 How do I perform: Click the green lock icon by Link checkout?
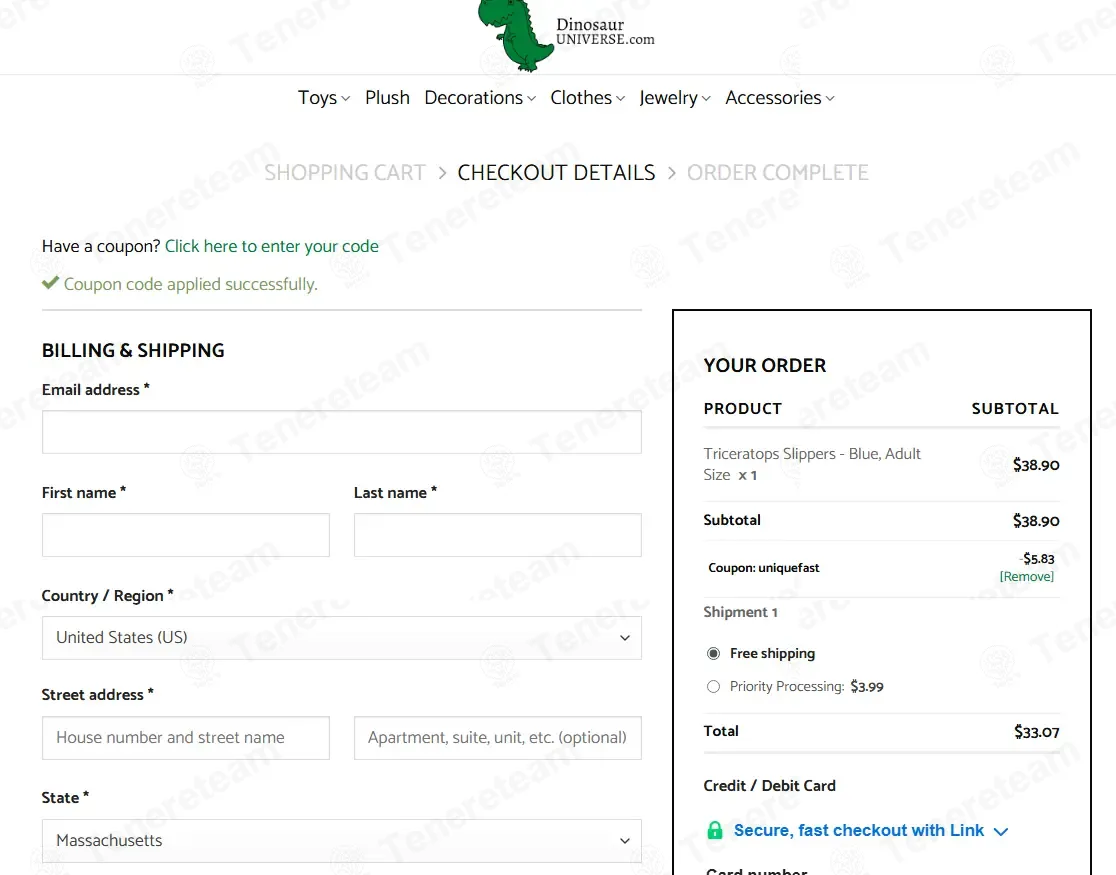[x=715, y=830]
